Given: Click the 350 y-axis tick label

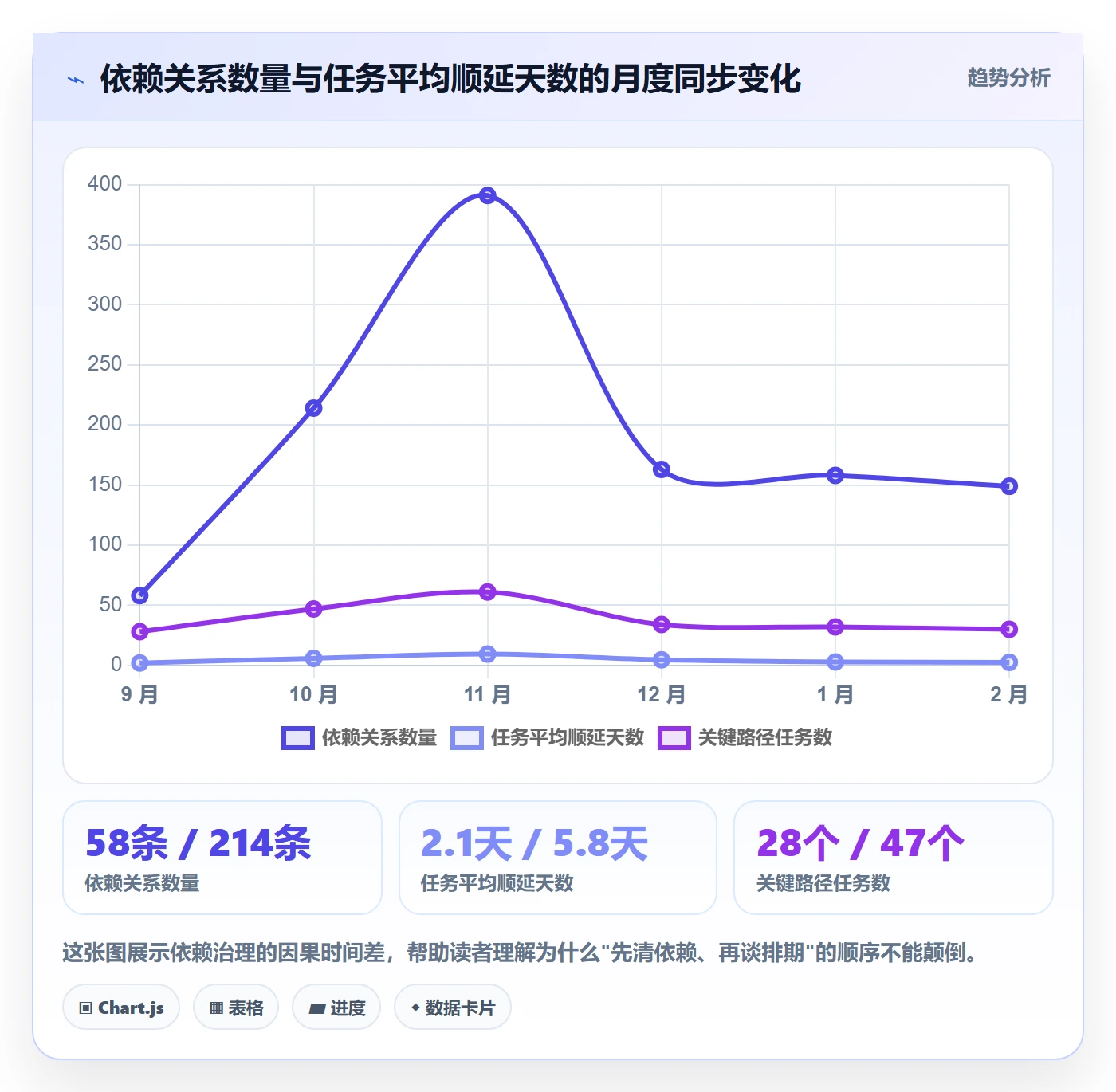Looking at the screenshot, I should 105,244.
